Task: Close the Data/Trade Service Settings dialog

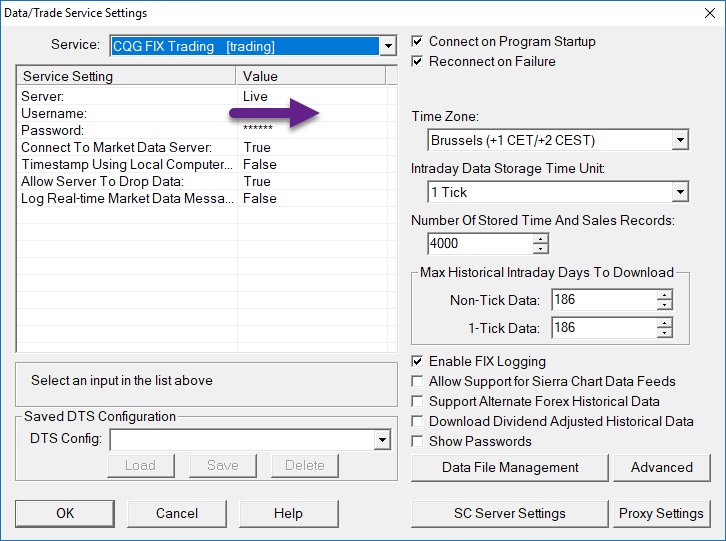Action: [710, 13]
